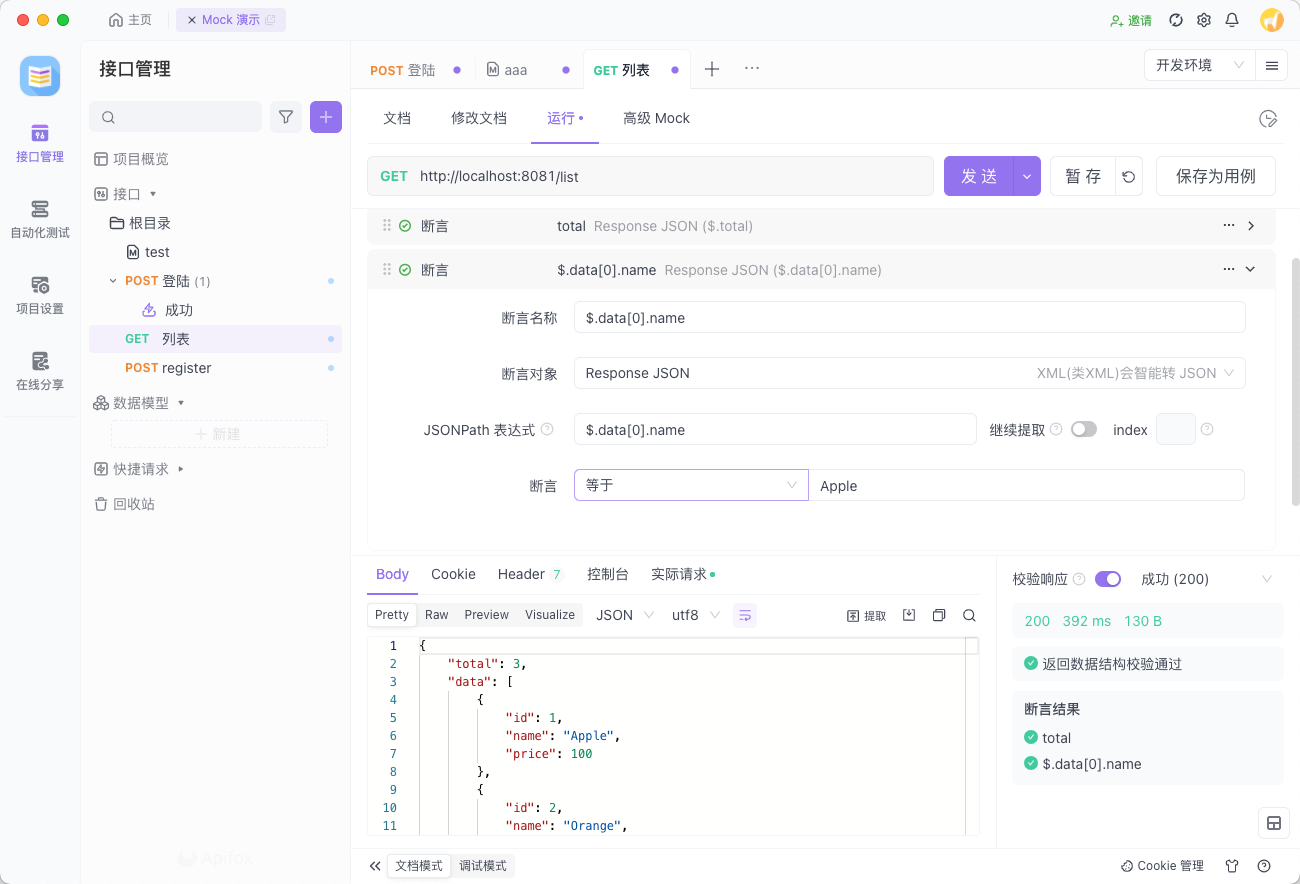Click the filter funnel icon beside the search box

(285, 117)
